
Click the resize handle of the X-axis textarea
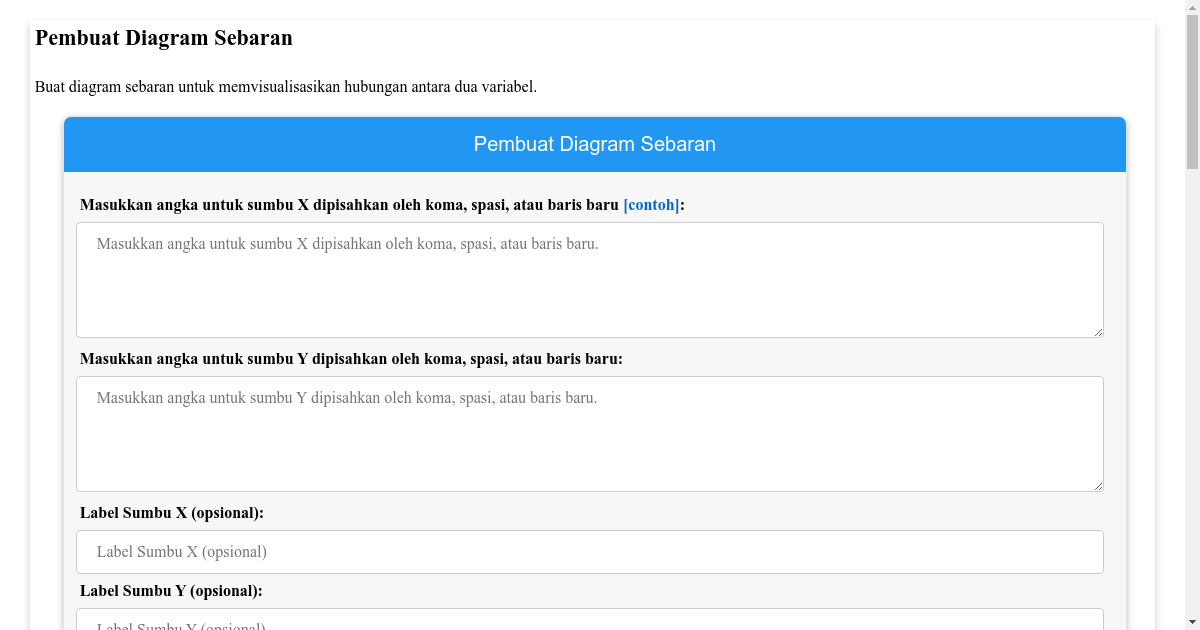[x=1098, y=331]
